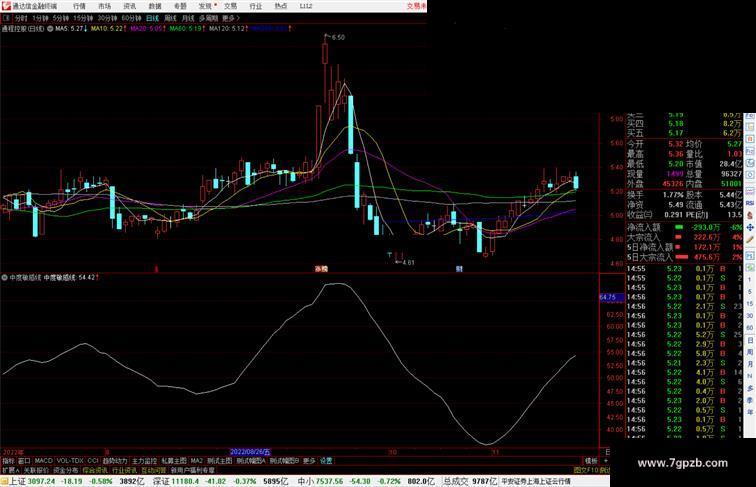756x487 pixels.
Task: Select the 多周期 view
Action: pyautogui.click(x=208, y=18)
